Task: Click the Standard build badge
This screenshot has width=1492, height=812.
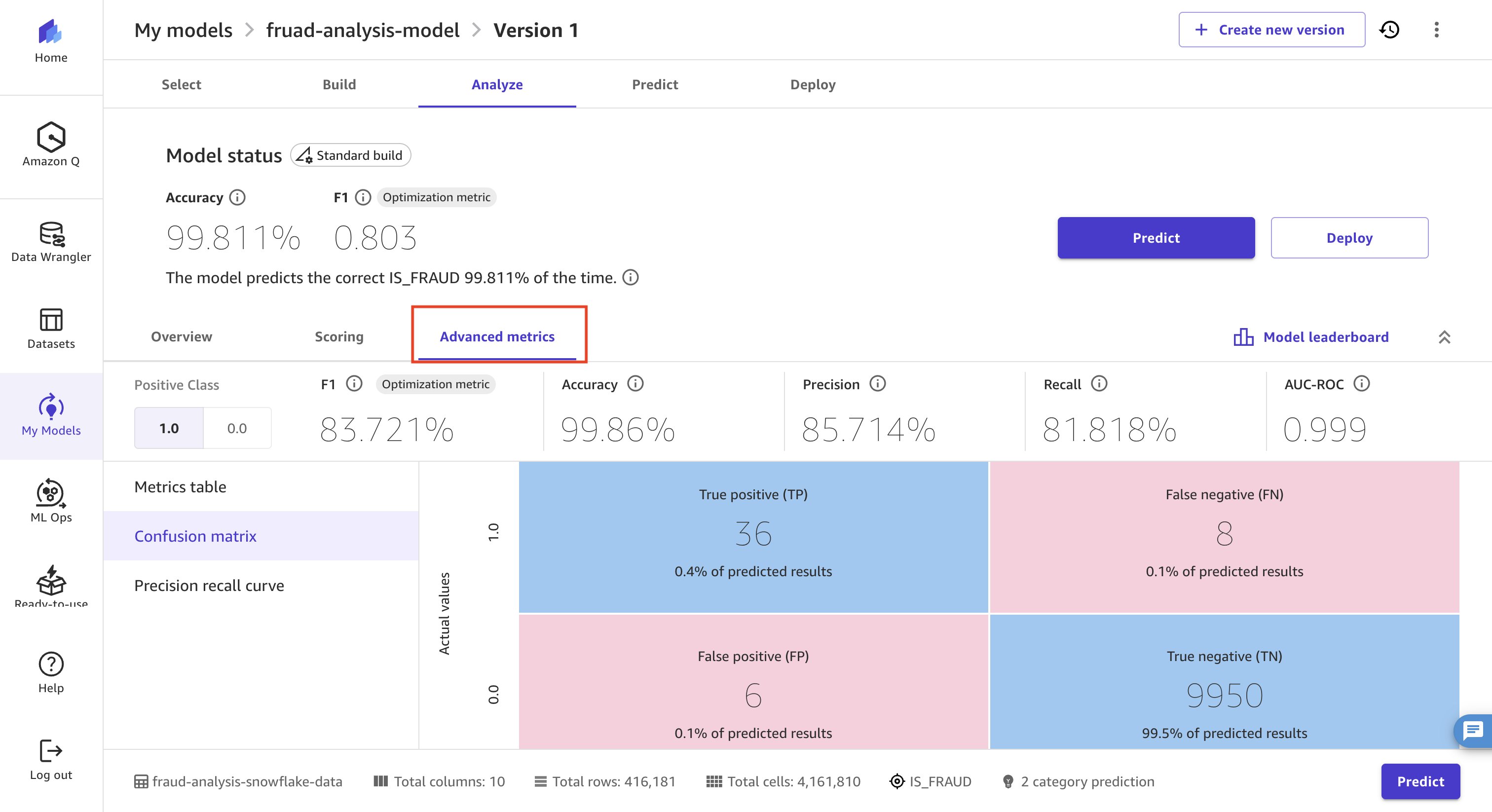Action: (350, 155)
